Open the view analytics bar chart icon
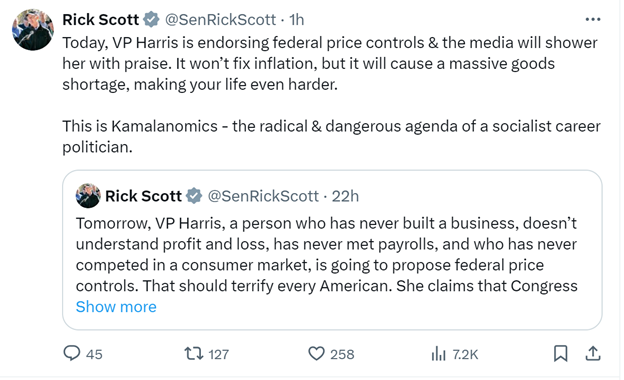Screen dimensions: 624x380 pyautogui.click(x=439, y=353)
